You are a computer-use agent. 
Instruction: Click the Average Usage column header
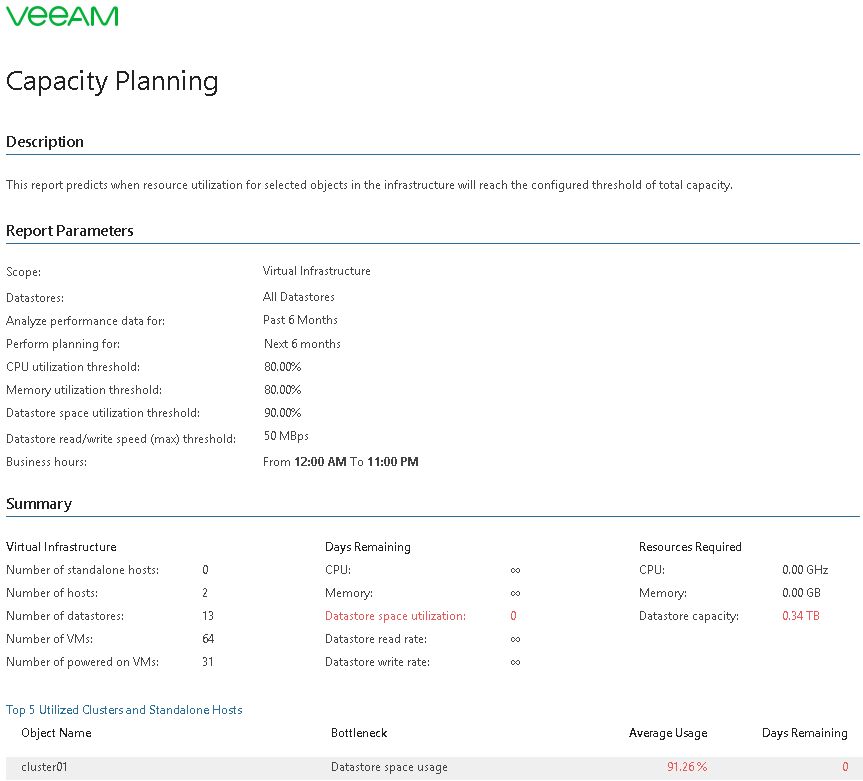coord(667,733)
